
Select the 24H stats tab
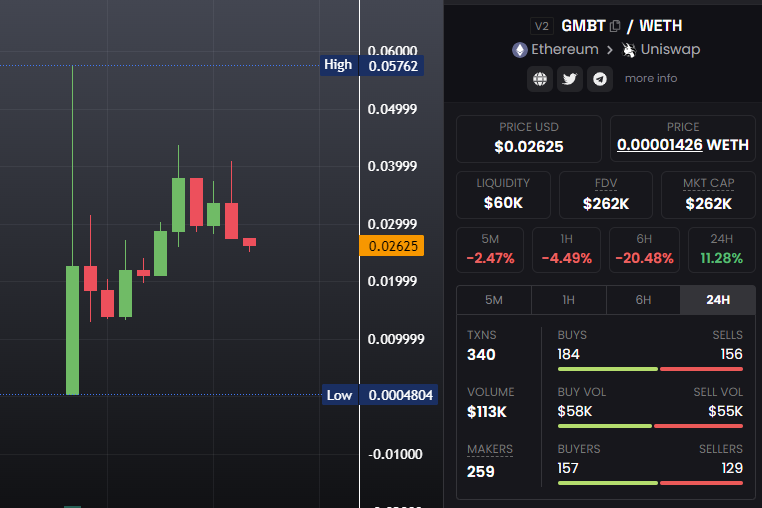tap(718, 300)
